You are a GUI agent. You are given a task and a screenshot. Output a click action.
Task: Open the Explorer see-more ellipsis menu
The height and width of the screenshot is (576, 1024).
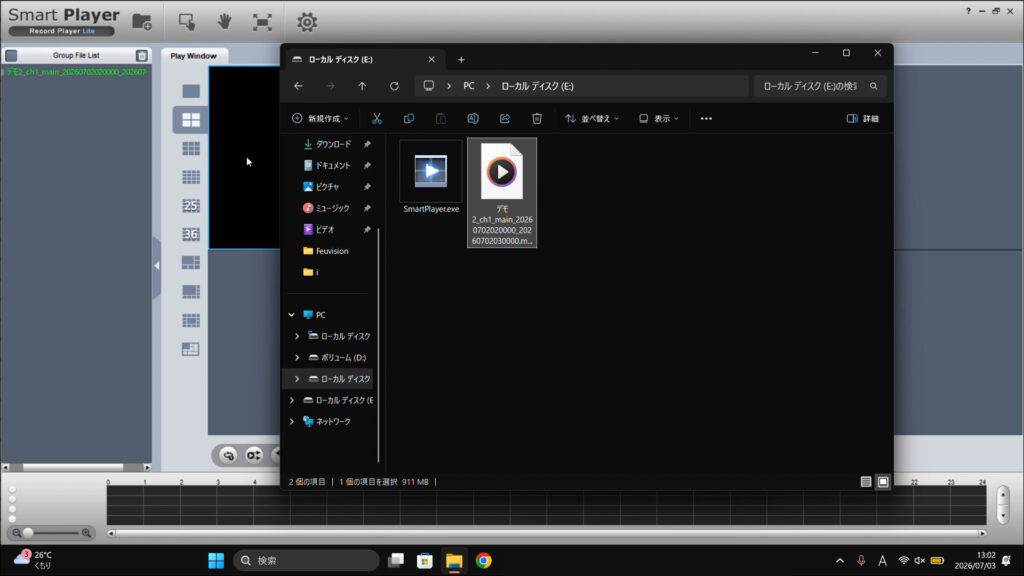coord(706,118)
